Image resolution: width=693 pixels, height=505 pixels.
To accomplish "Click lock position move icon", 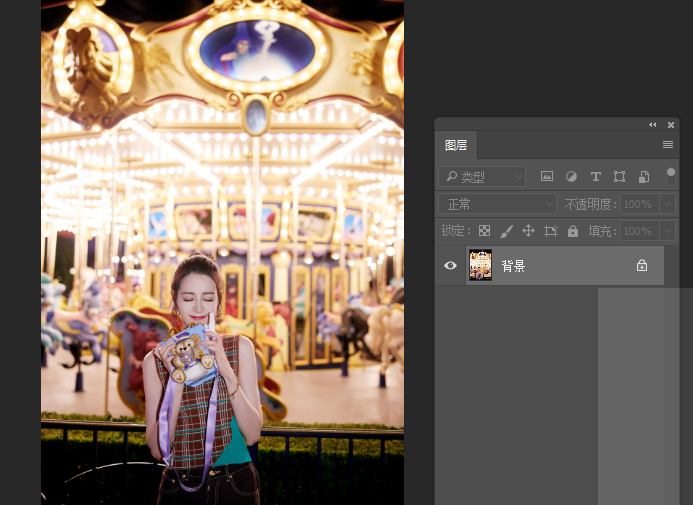I will 529,231.
